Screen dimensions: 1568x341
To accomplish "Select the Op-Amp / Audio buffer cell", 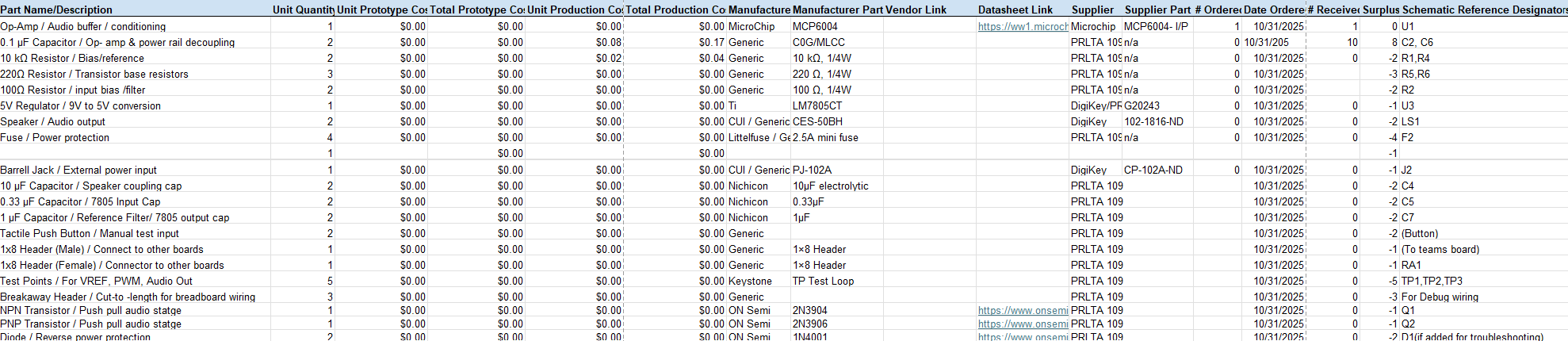I will click(x=83, y=26).
